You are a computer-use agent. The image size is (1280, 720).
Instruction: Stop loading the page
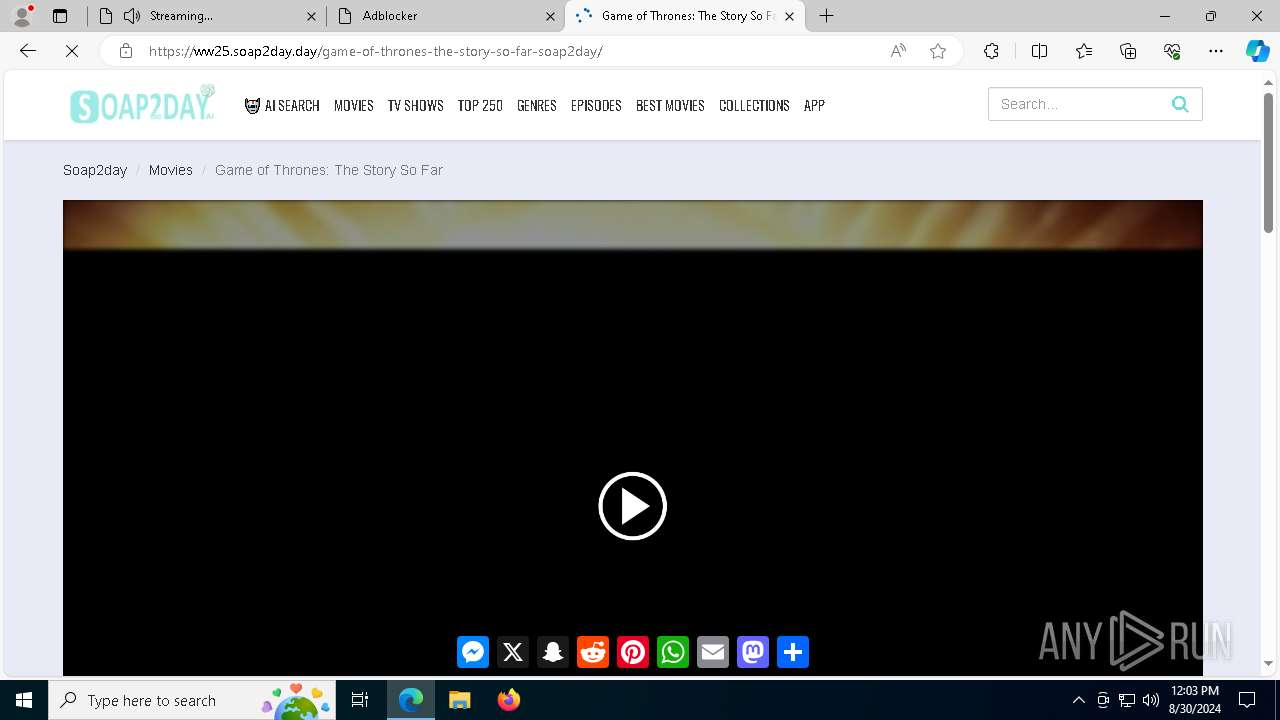coord(71,51)
